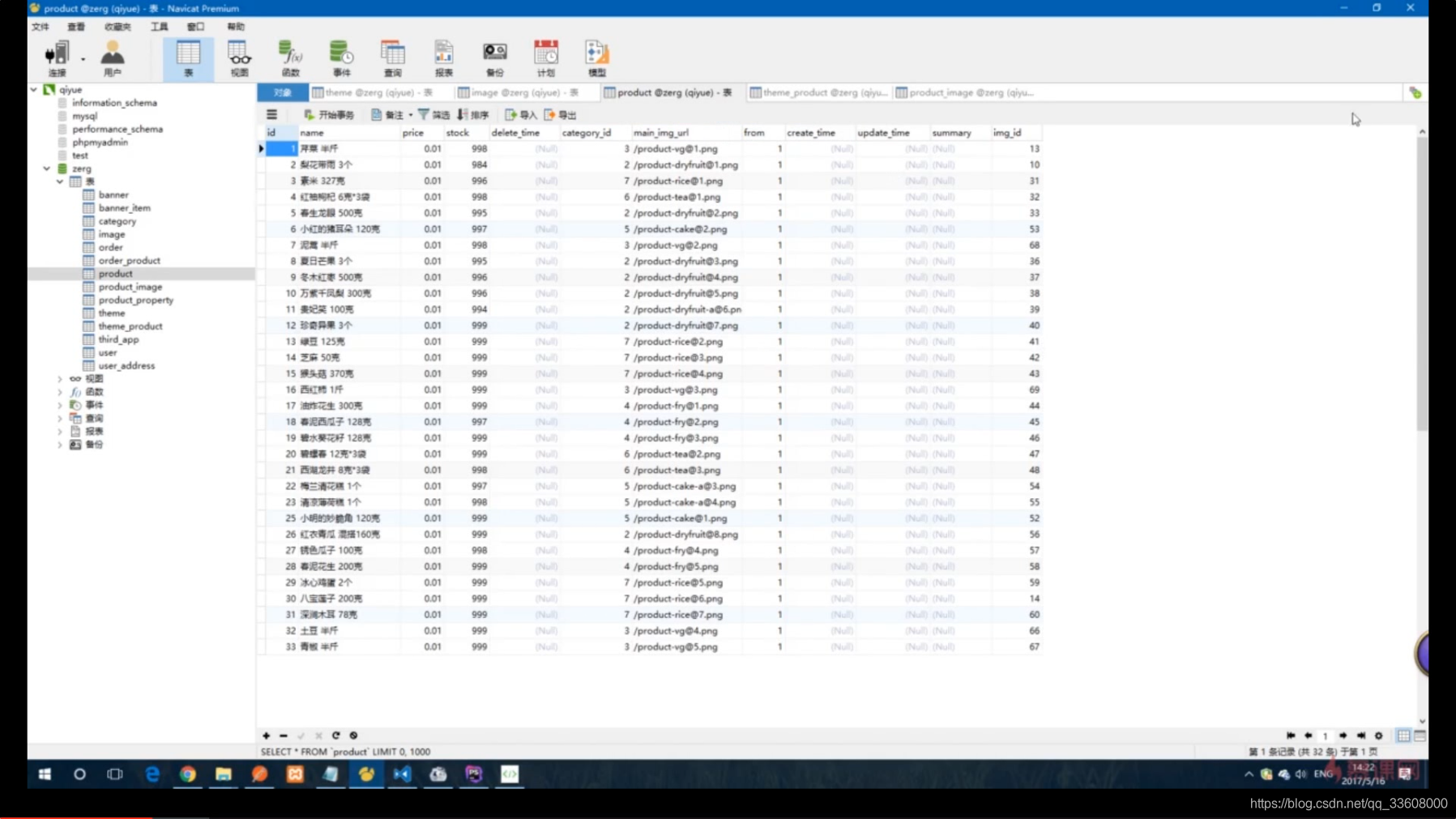Open the Backup (备份) toolbar icon

click(x=495, y=59)
